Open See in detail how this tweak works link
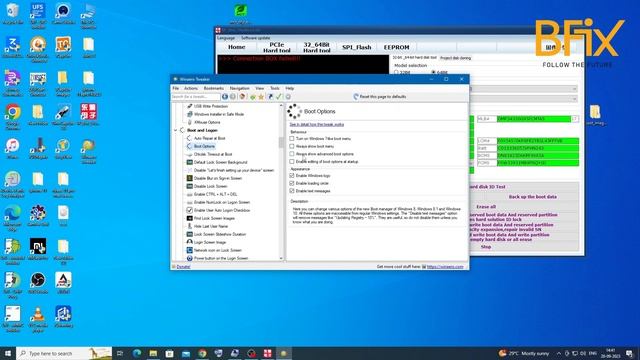 [x=317, y=124]
